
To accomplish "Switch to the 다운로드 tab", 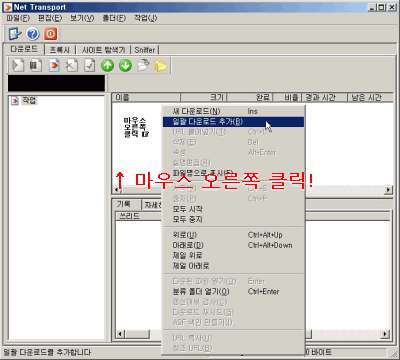I will [24, 49].
